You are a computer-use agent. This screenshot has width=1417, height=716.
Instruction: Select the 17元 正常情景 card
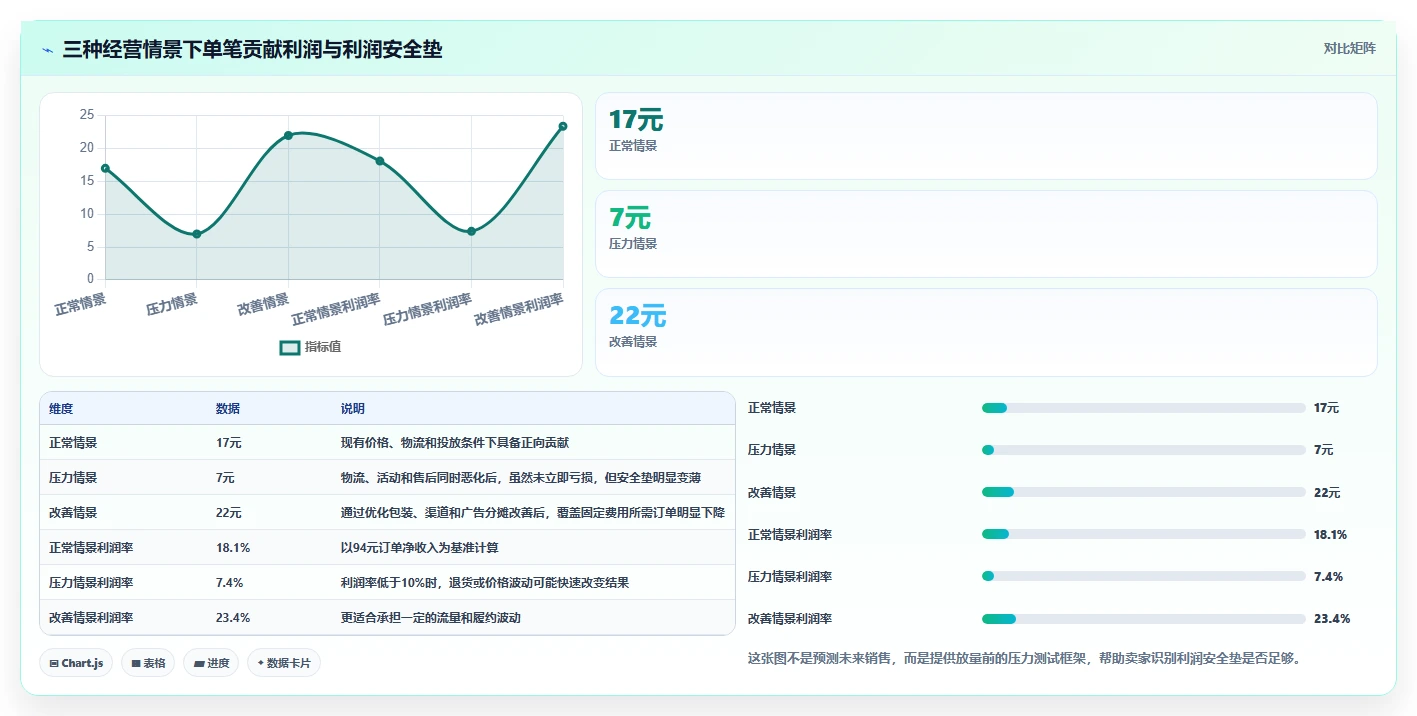click(986, 136)
